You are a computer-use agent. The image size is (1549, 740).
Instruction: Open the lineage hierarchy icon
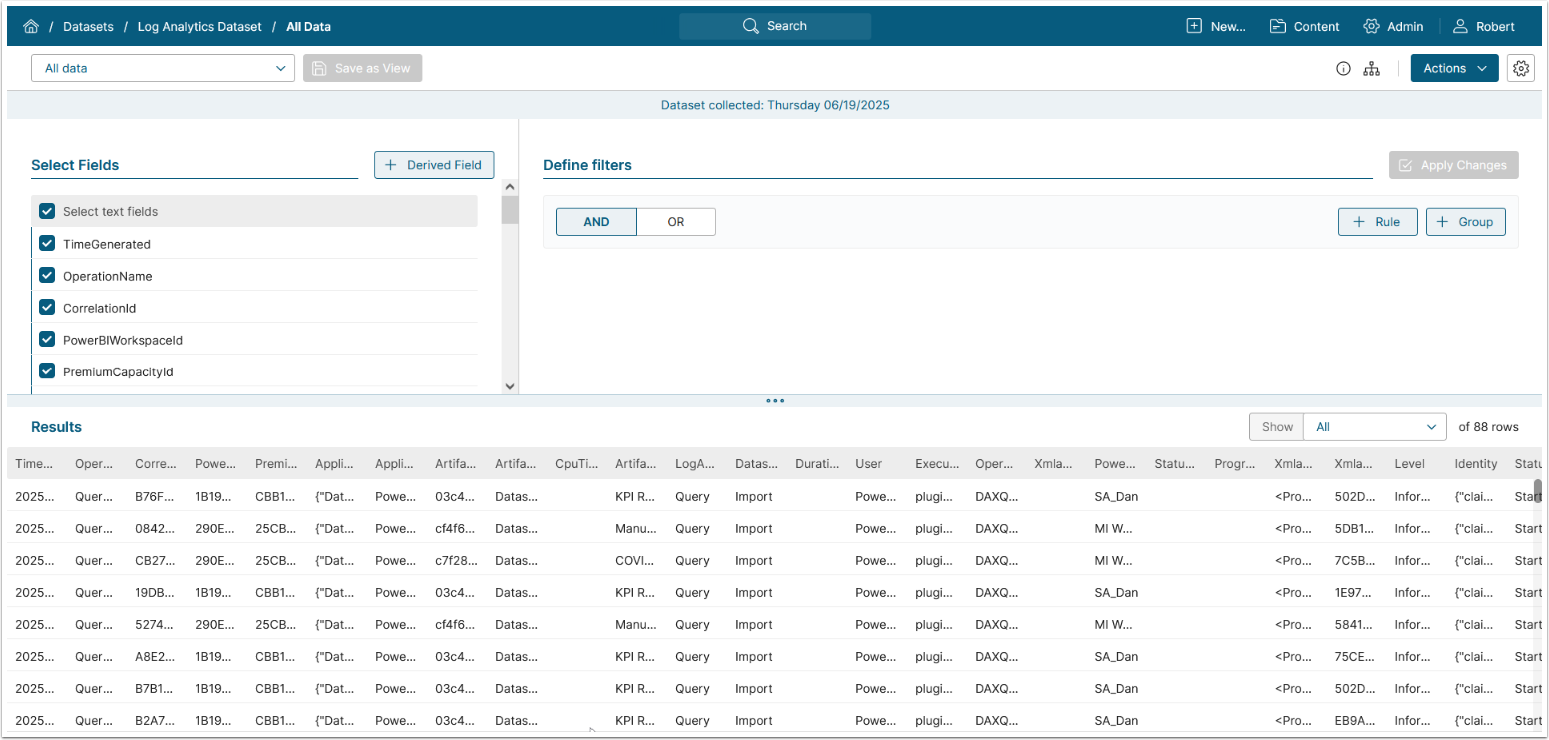coord(1372,69)
